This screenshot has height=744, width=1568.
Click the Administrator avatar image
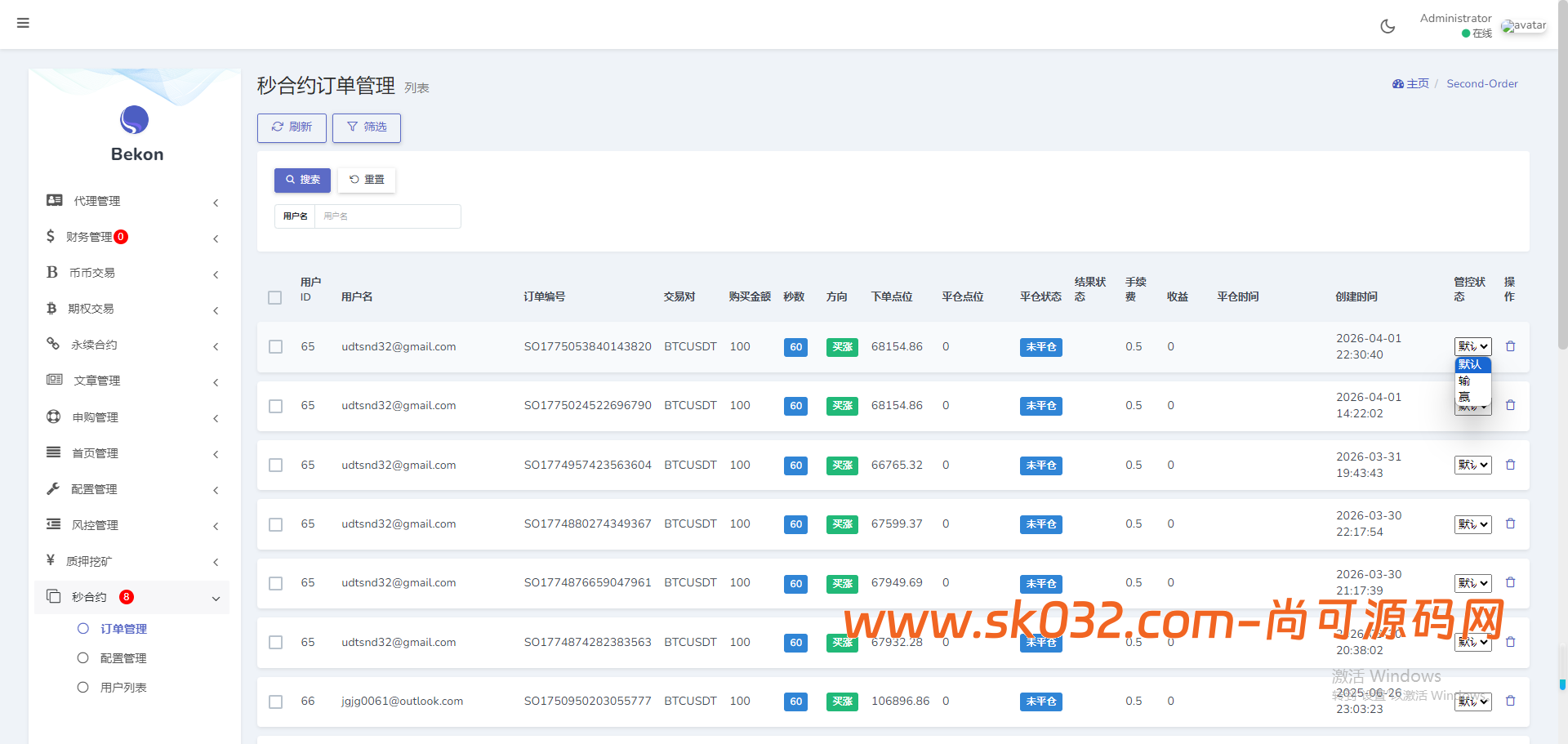coord(1523,26)
